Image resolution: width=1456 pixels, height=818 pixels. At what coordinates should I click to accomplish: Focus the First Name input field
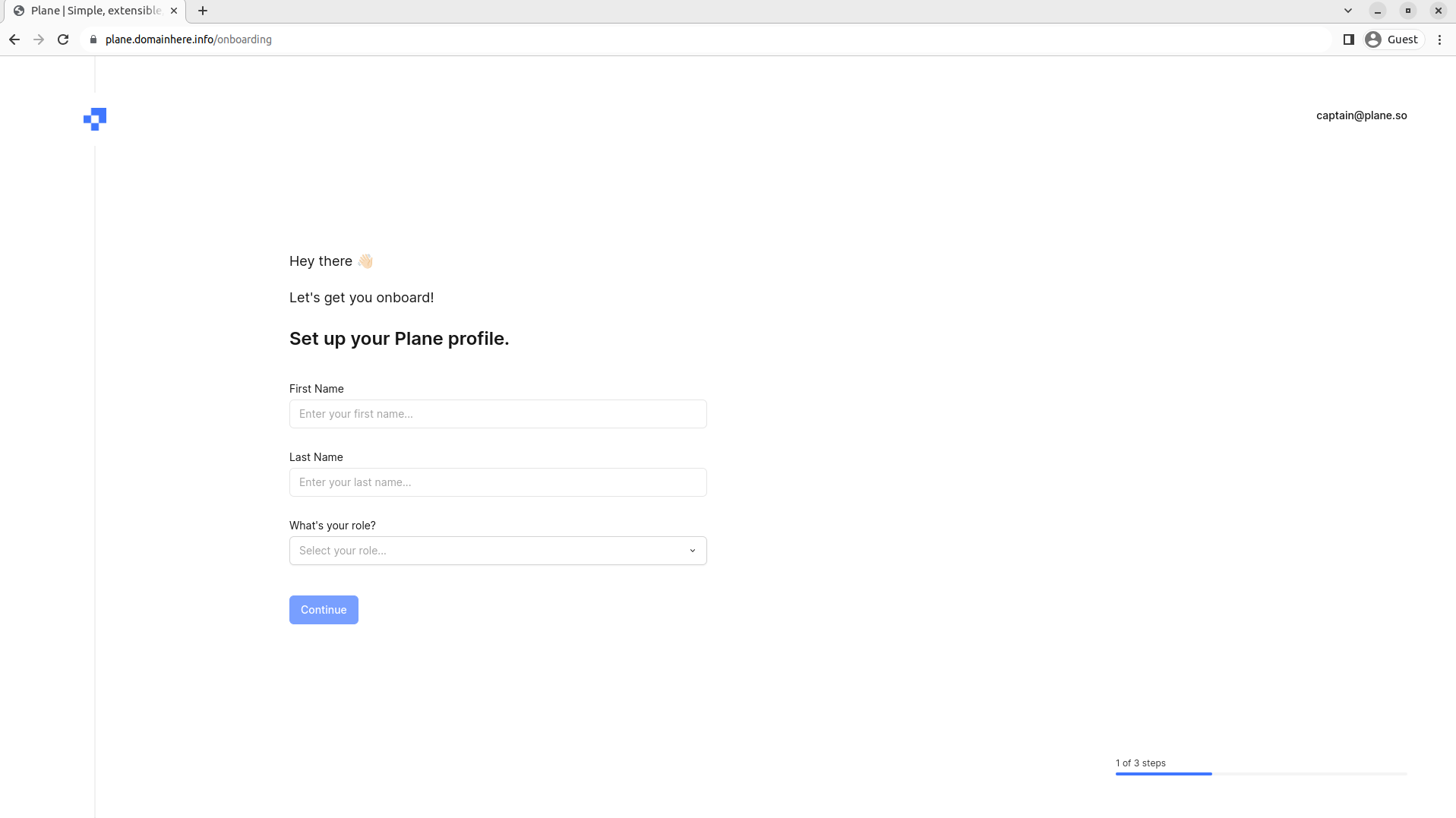click(x=497, y=414)
